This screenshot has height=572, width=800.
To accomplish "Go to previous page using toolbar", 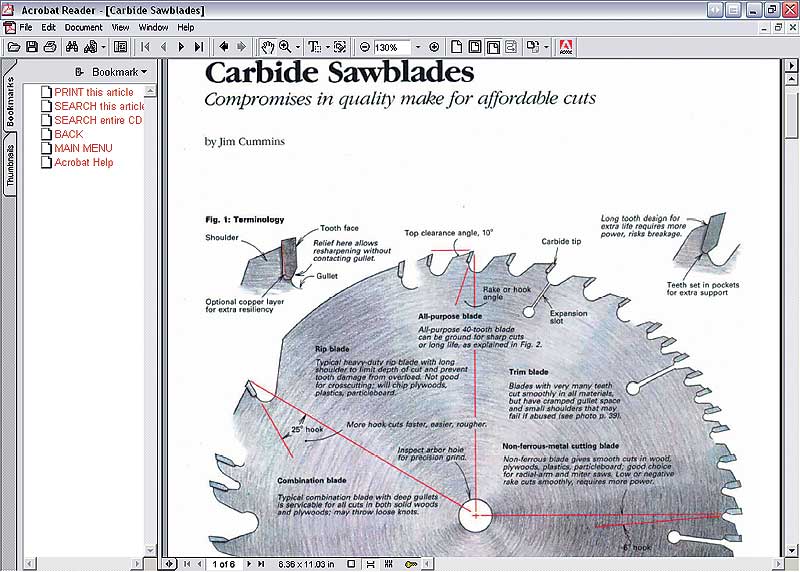I will point(163,47).
